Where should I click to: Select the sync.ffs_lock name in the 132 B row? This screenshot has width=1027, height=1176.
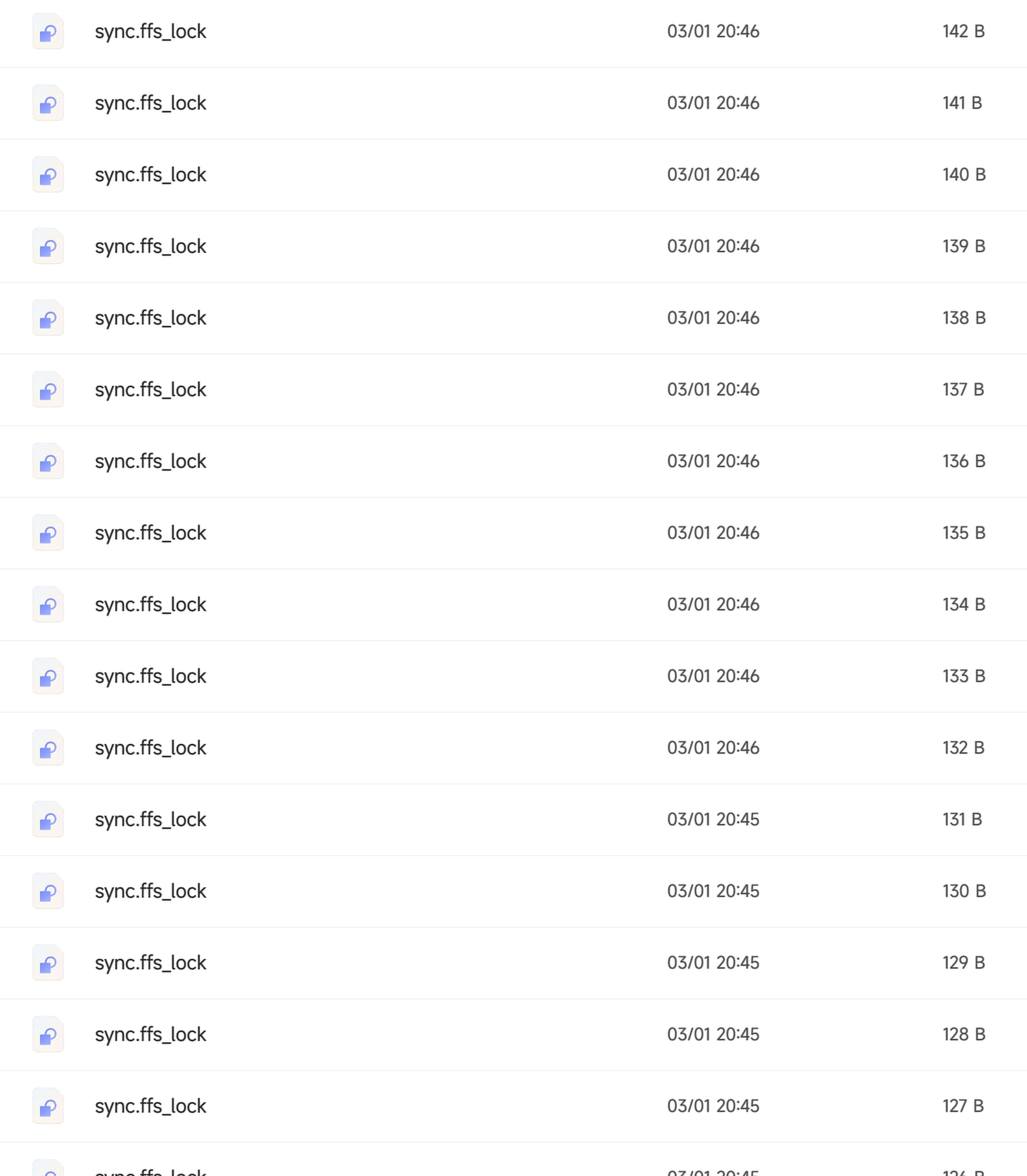tap(150, 748)
